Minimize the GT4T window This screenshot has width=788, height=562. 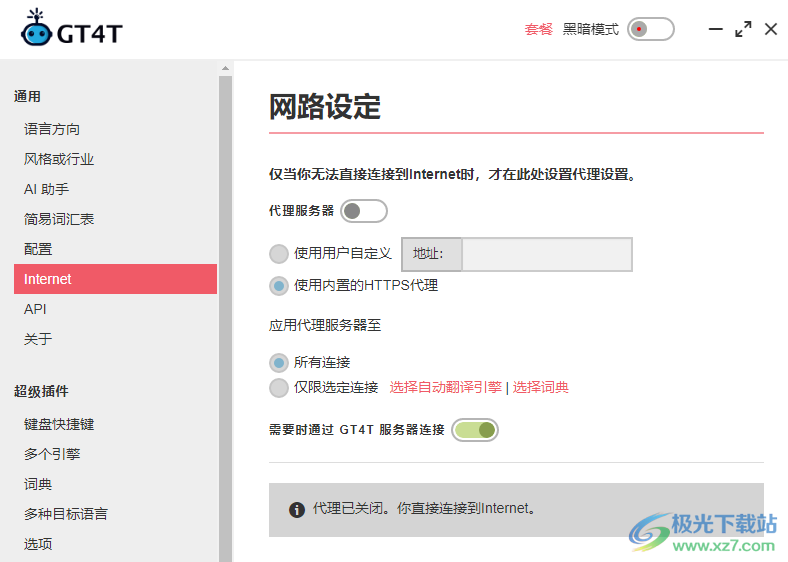pos(715,29)
